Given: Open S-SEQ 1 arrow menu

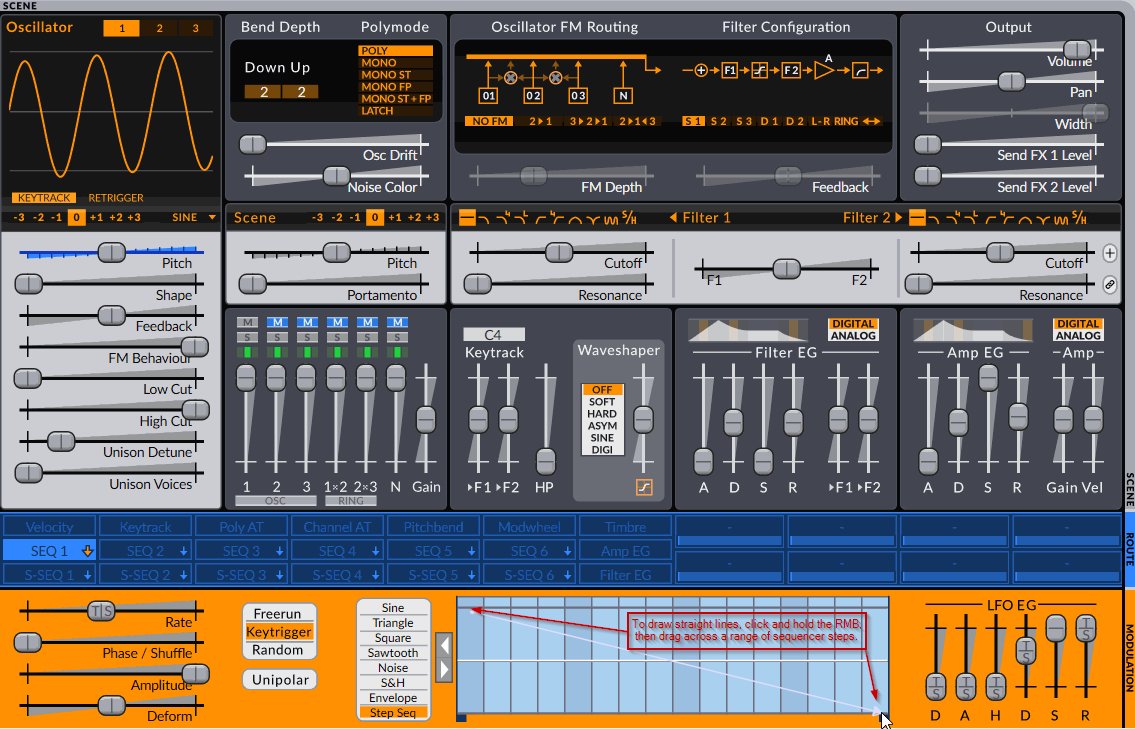Looking at the screenshot, I should pyautogui.click(x=88, y=576).
